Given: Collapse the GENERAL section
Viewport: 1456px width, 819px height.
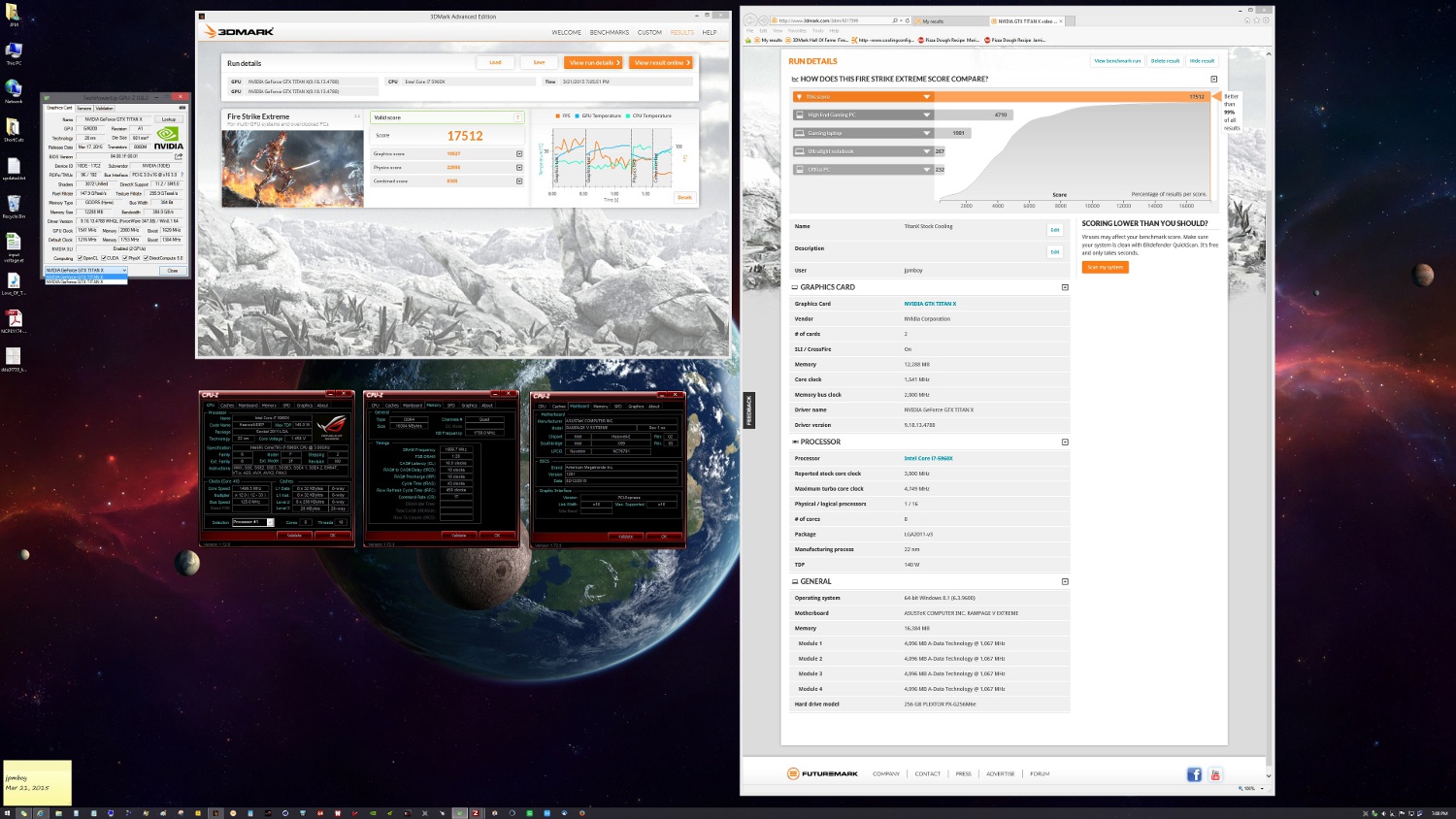Looking at the screenshot, I should pyautogui.click(x=1065, y=582).
